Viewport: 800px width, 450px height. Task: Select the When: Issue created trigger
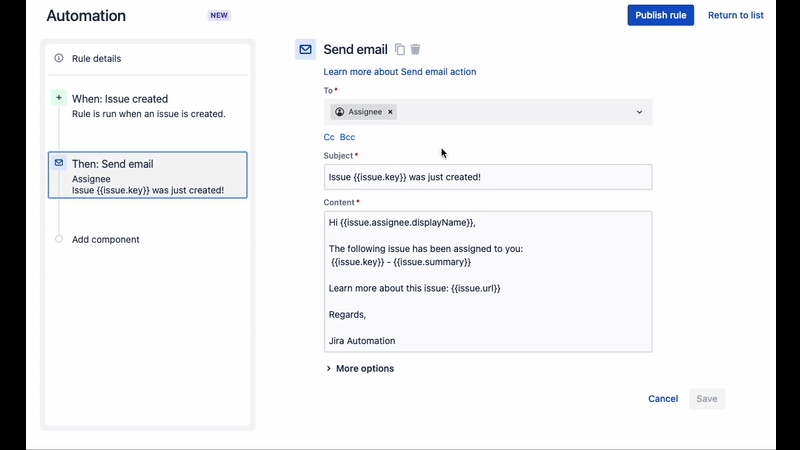120,99
